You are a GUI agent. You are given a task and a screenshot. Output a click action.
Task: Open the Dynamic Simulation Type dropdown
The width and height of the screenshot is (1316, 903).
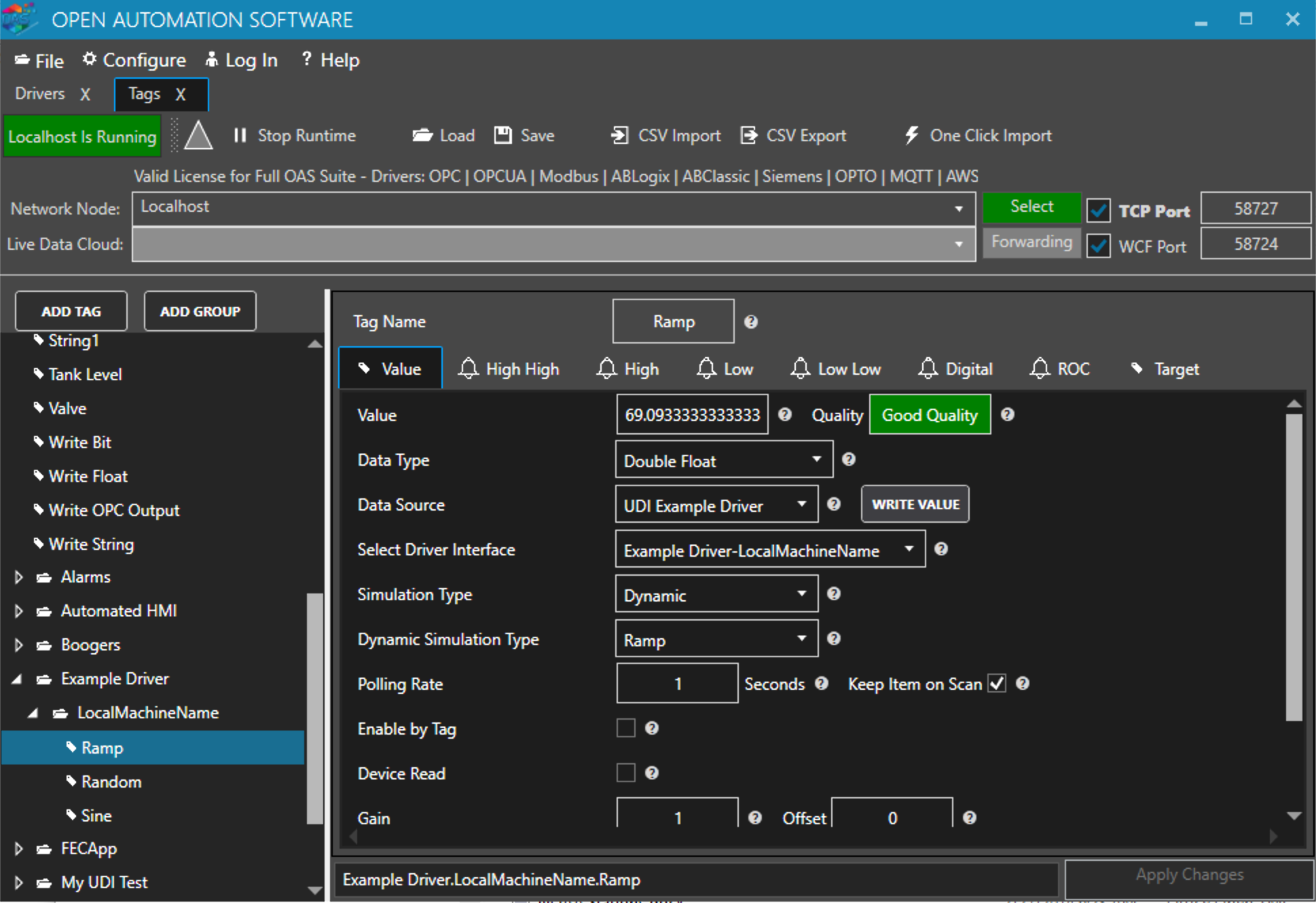click(x=716, y=640)
